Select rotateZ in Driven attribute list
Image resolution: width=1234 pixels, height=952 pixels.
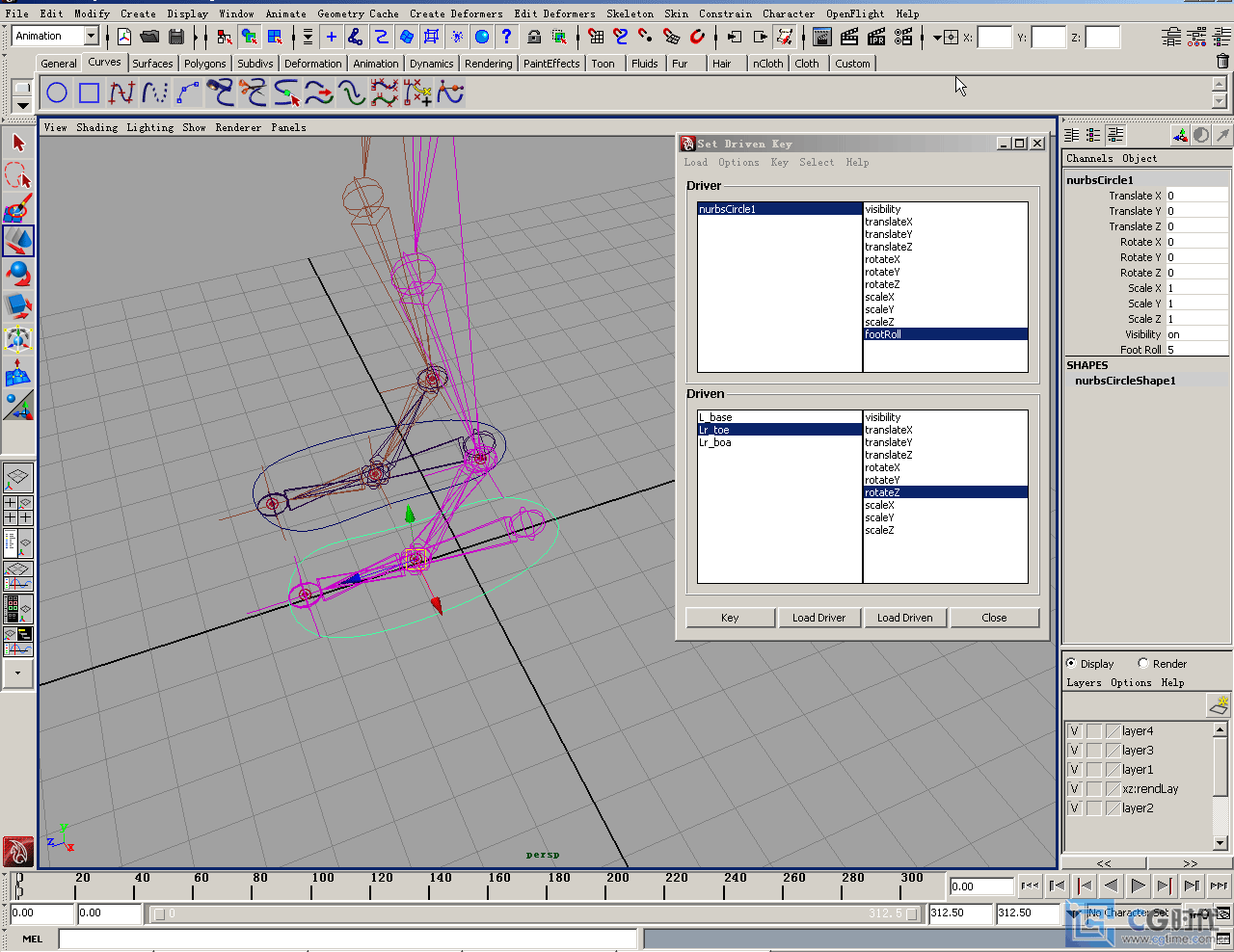[946, 492]
